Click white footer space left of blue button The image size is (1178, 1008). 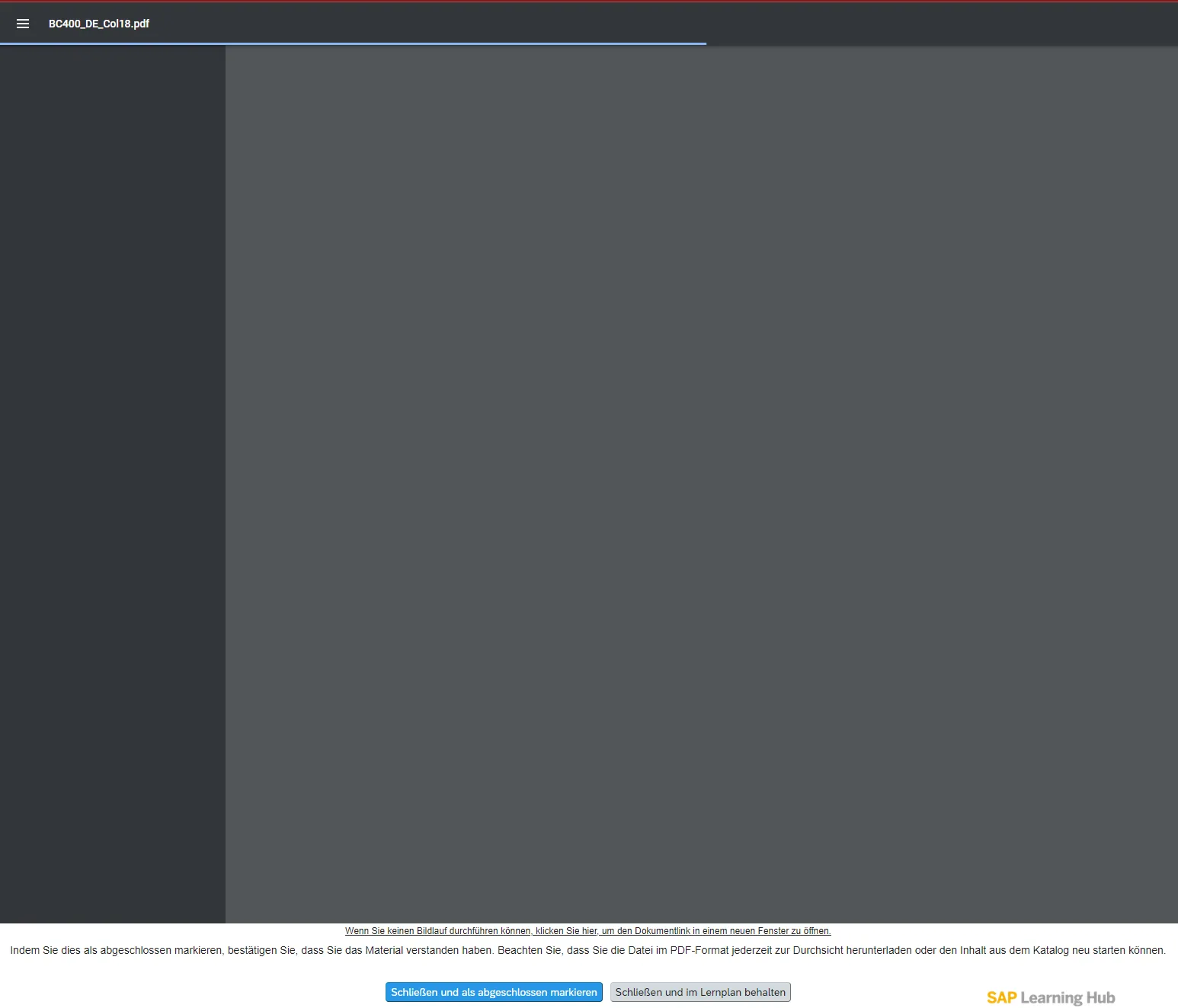pyautogui.click(x=190, y=992)
